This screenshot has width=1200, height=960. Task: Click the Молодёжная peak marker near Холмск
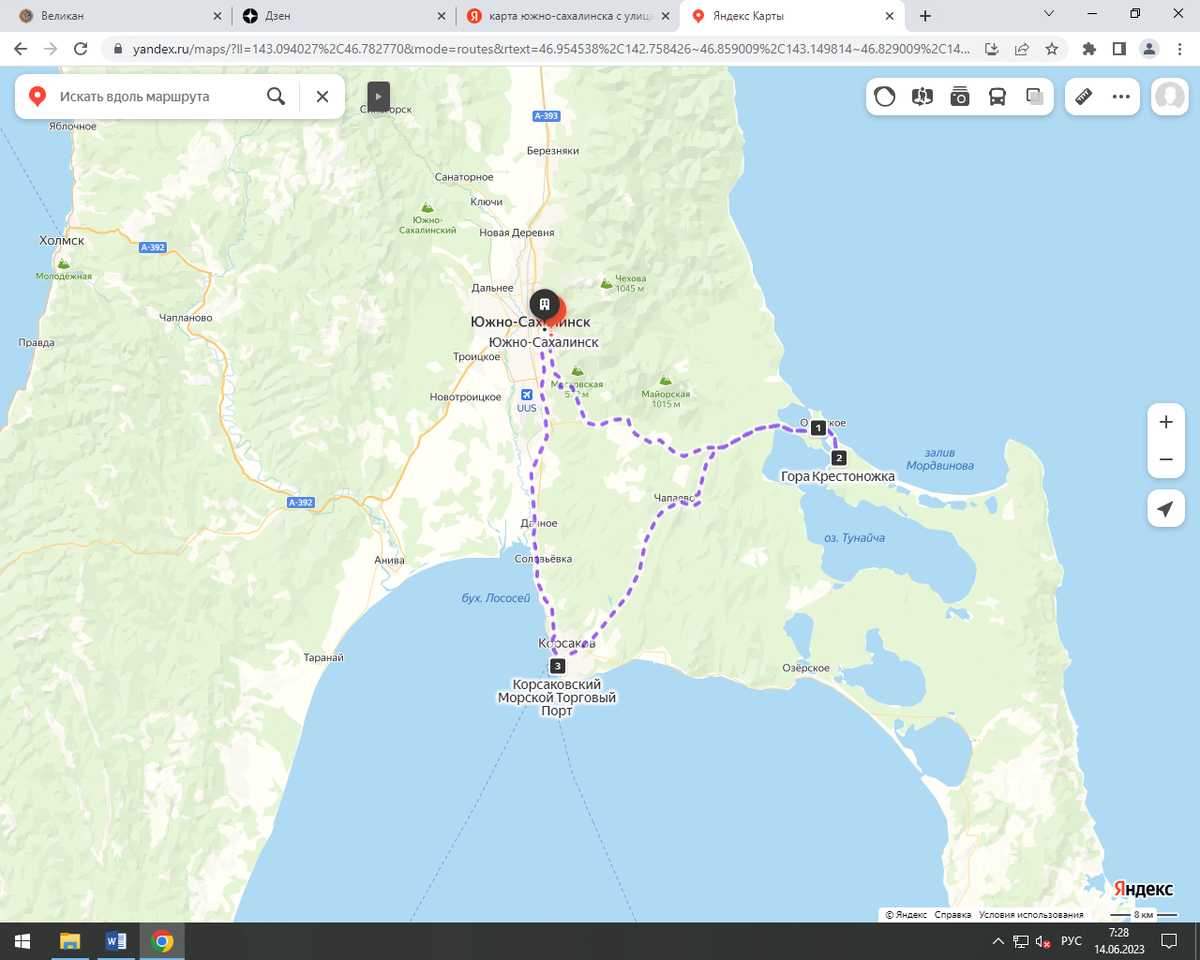pyautogui.click(x=64, y=264)
